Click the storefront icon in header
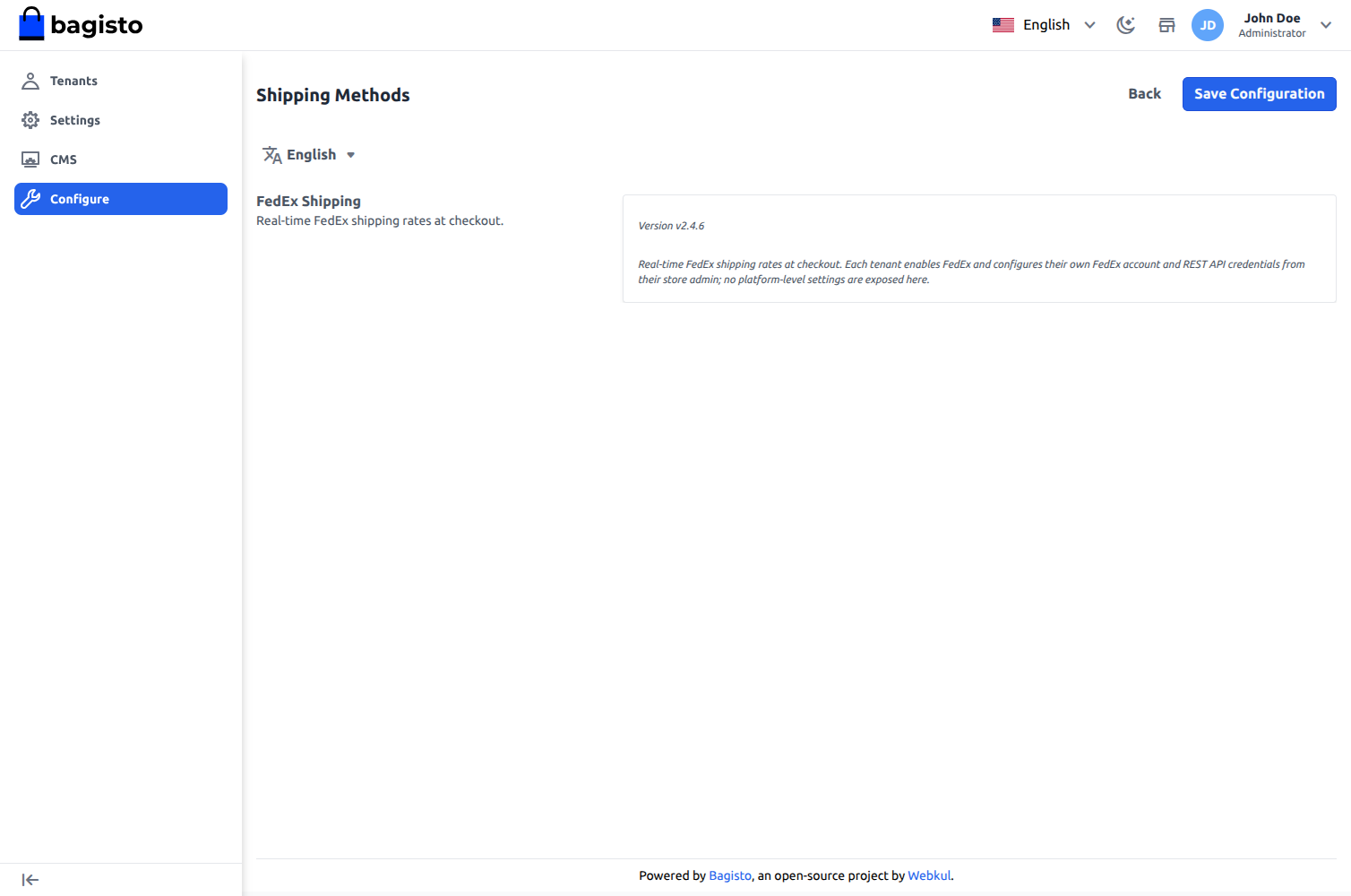 [1166, 25]
